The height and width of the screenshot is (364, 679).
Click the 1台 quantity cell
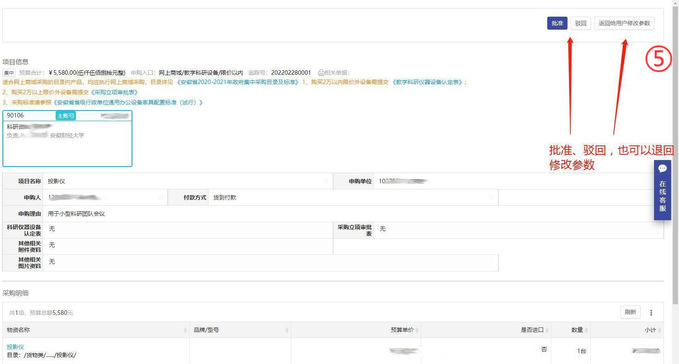coord(581,351)
